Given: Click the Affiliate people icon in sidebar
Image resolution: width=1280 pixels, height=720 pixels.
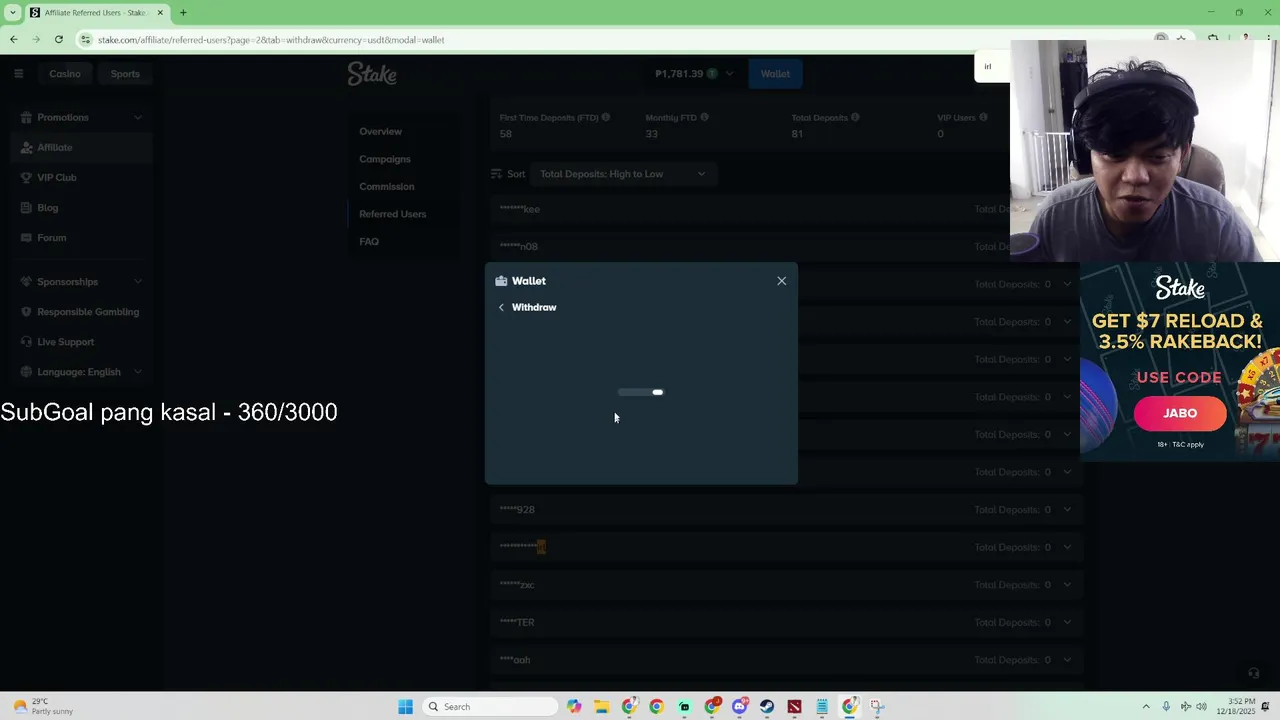Looking at the screenshot, I should tap(27, 147).
